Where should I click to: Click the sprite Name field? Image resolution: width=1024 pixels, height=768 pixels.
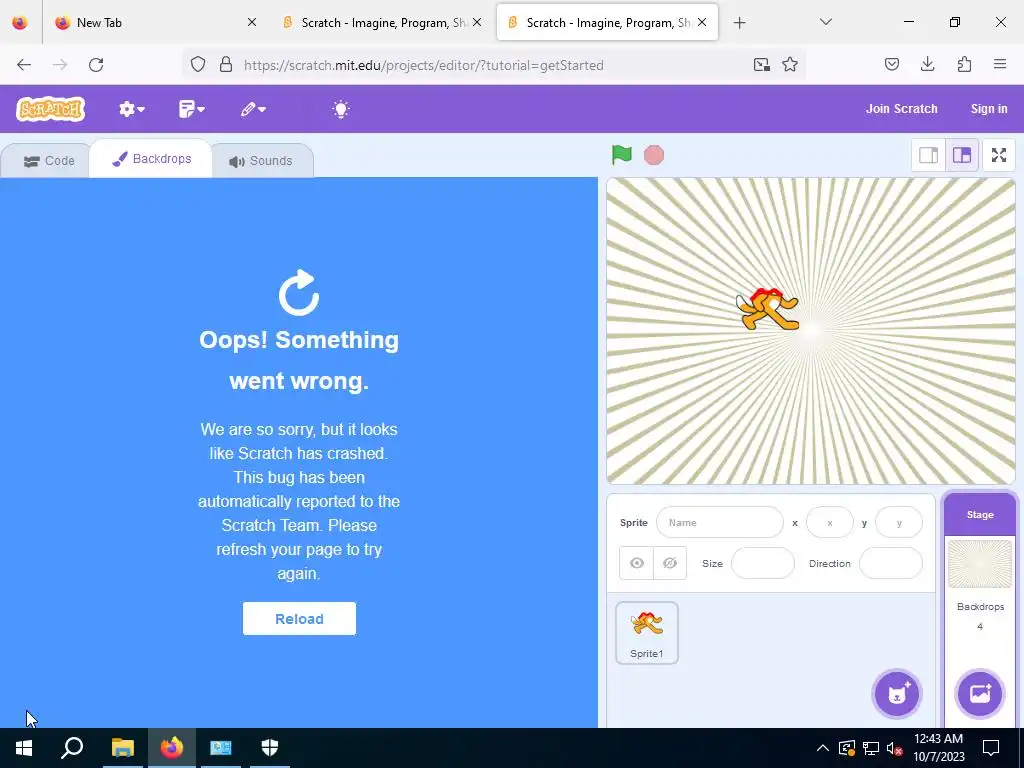click(720, 522)
